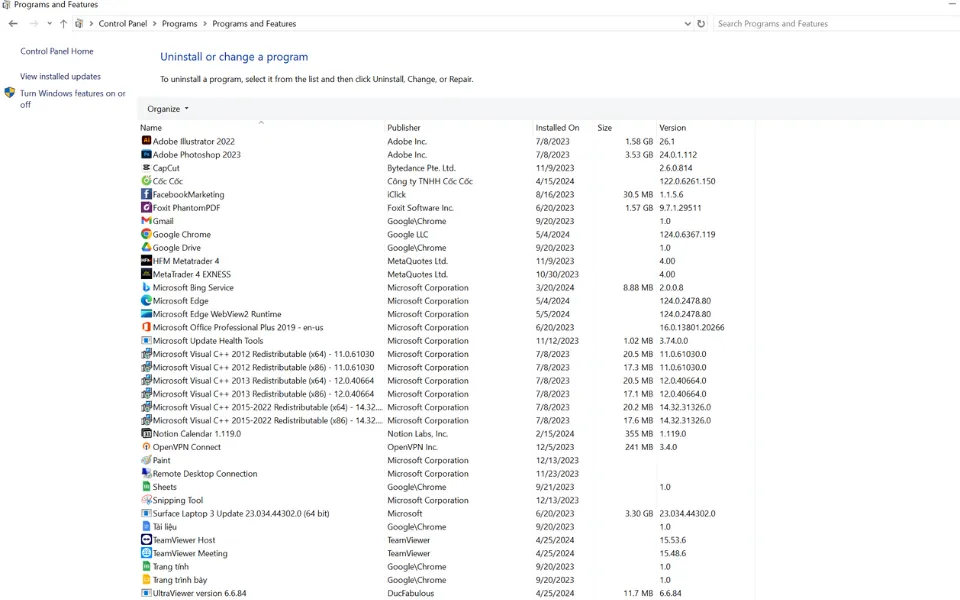Sort programs by Size column header
The height and width of the screenshot is (600, 960).
coord(605,128)
